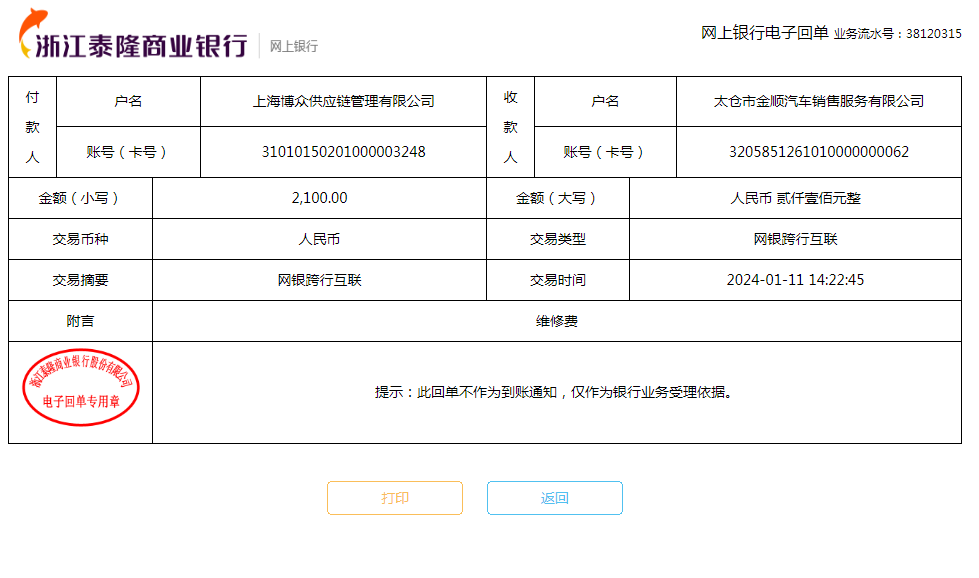Select the payer name 上海博众供应链管理有限公司

click(x=343, y=101)
